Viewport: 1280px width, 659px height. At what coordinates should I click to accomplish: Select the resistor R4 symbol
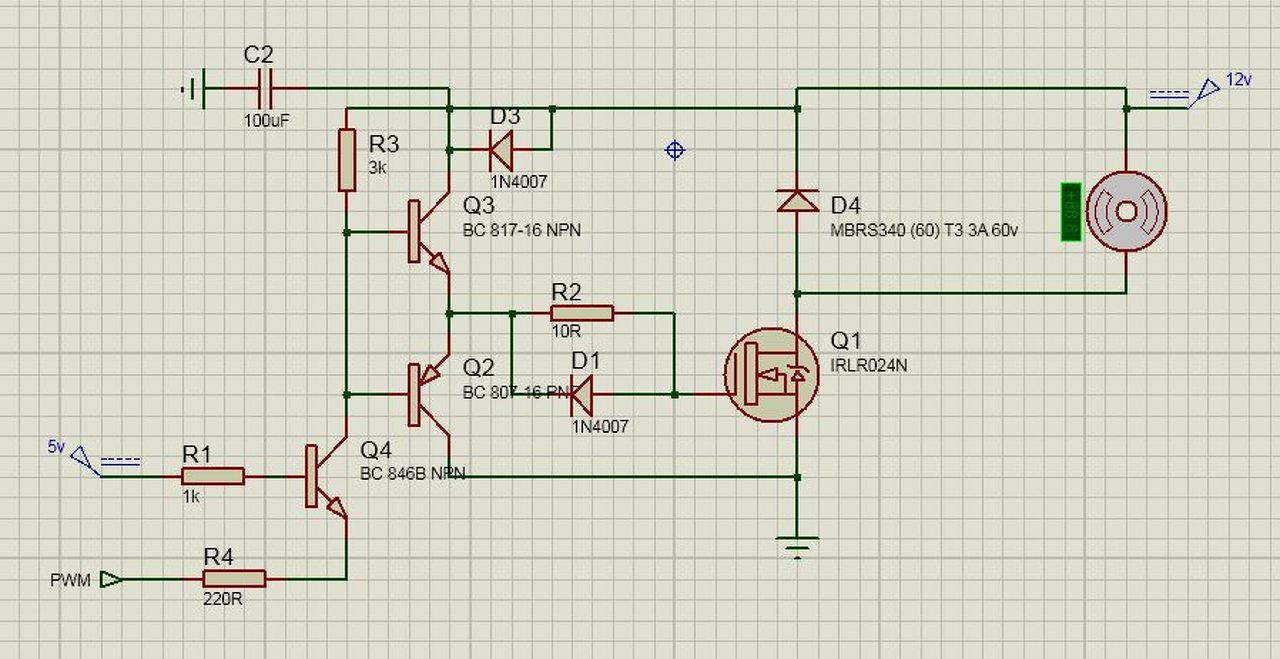(x=235, y=578)
